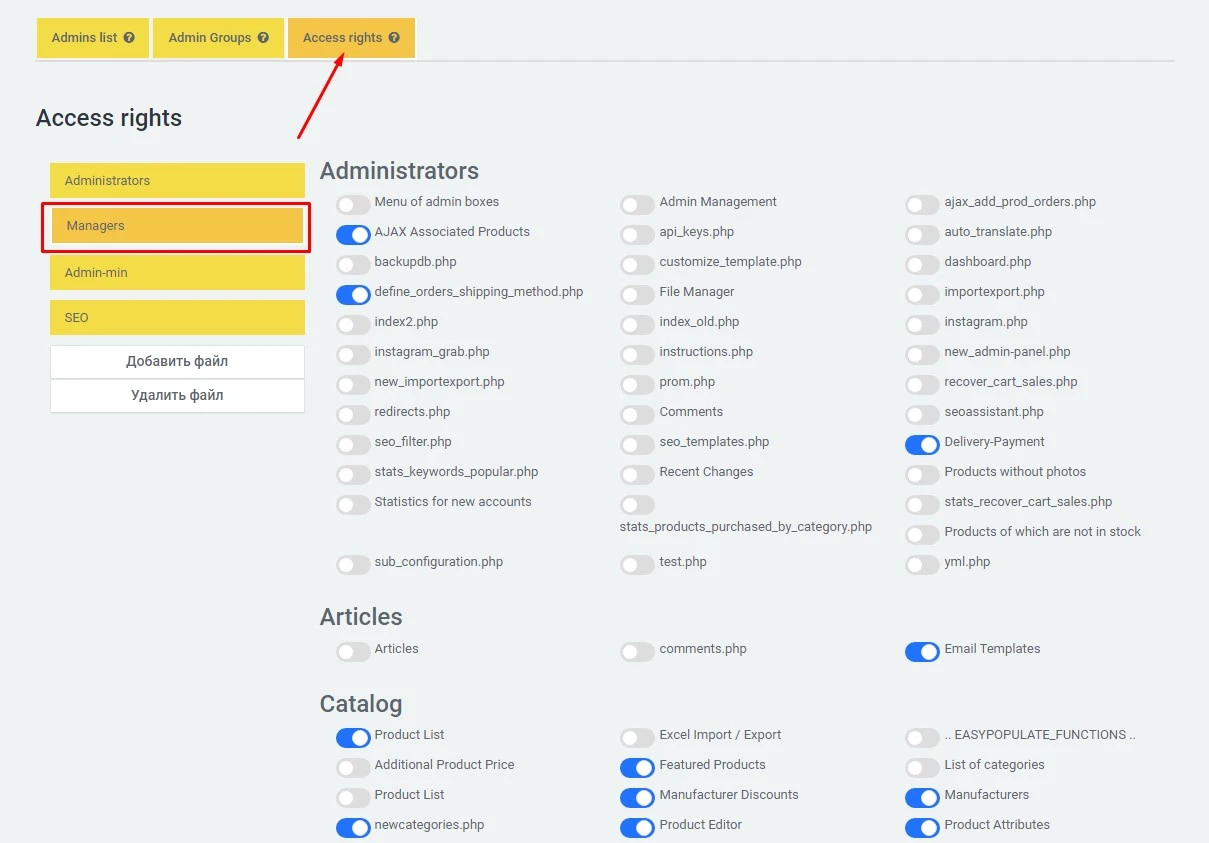Disable the Email Templates toggle
1209x843 pixels.
point(922,651)
